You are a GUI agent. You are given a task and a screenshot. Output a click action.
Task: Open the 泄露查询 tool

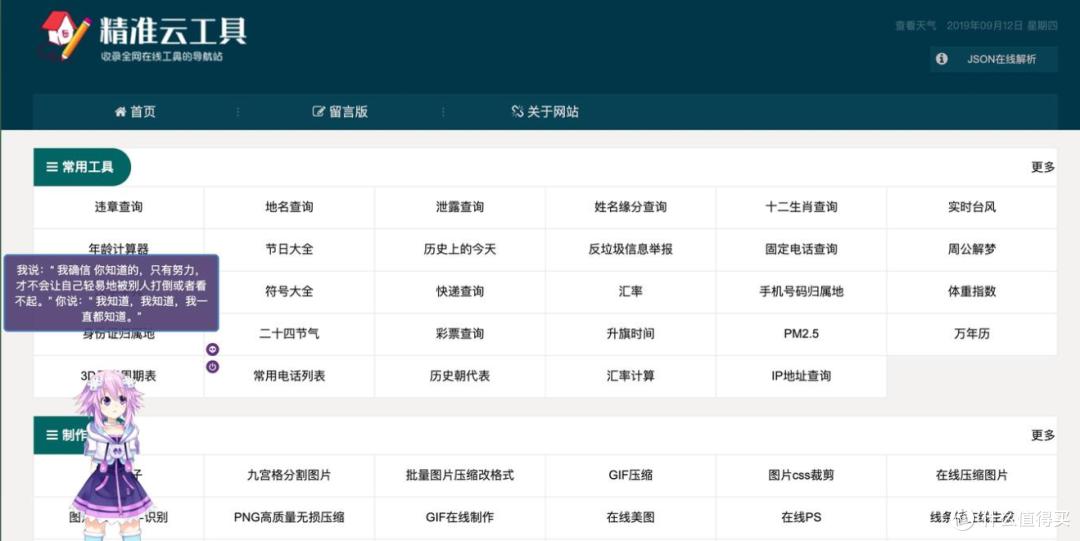(460, 207)
